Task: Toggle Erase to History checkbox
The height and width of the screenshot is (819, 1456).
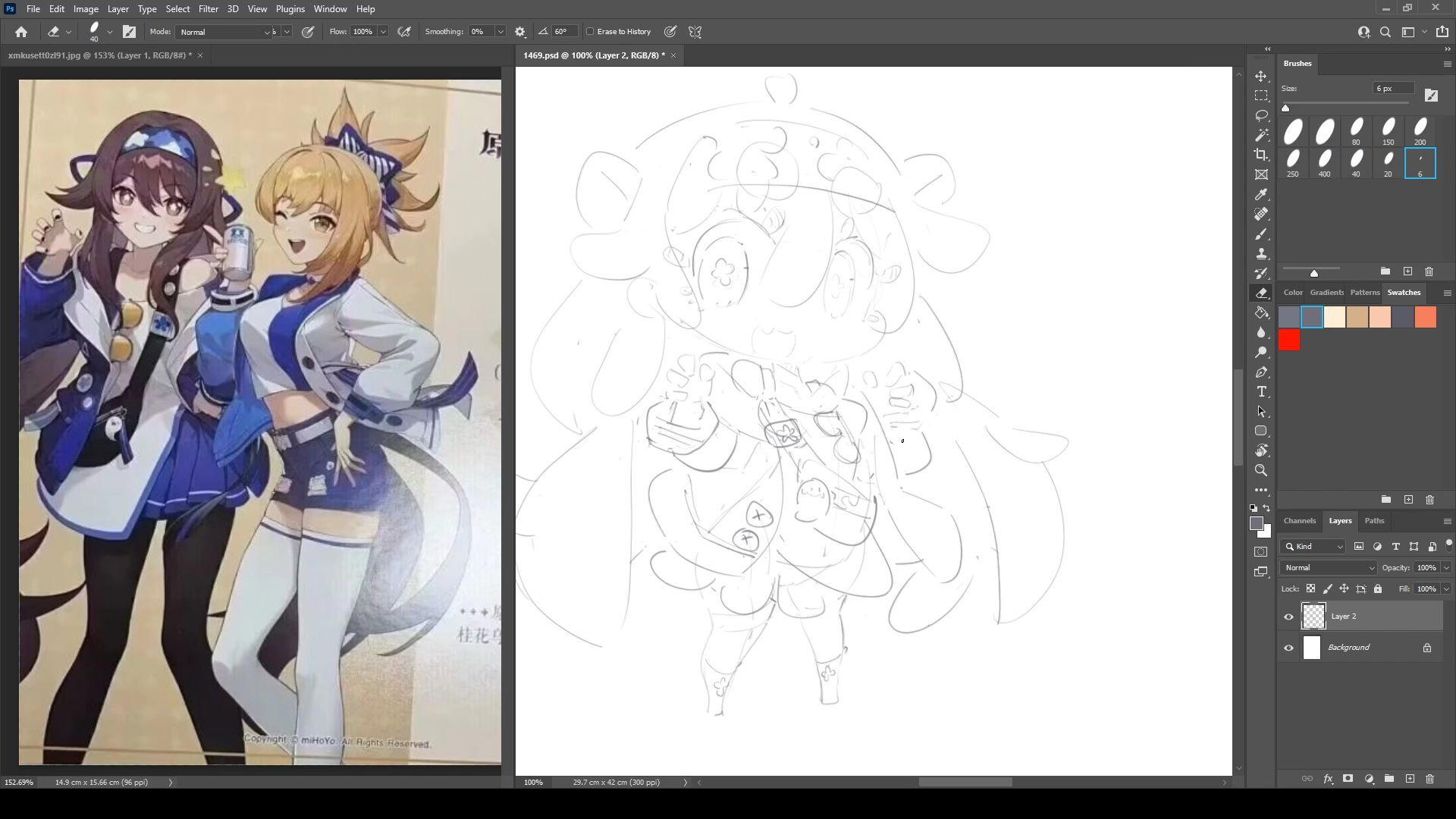Action: click(590, 32)
